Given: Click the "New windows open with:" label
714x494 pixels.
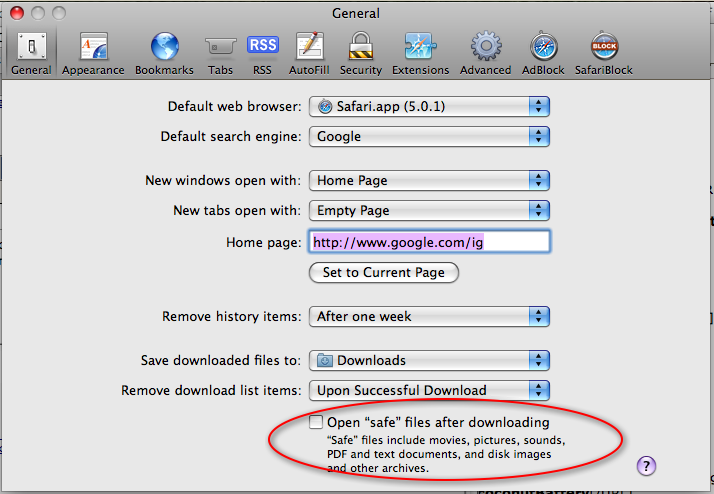Looking at the screenshot, I should [x=223, y=181].
